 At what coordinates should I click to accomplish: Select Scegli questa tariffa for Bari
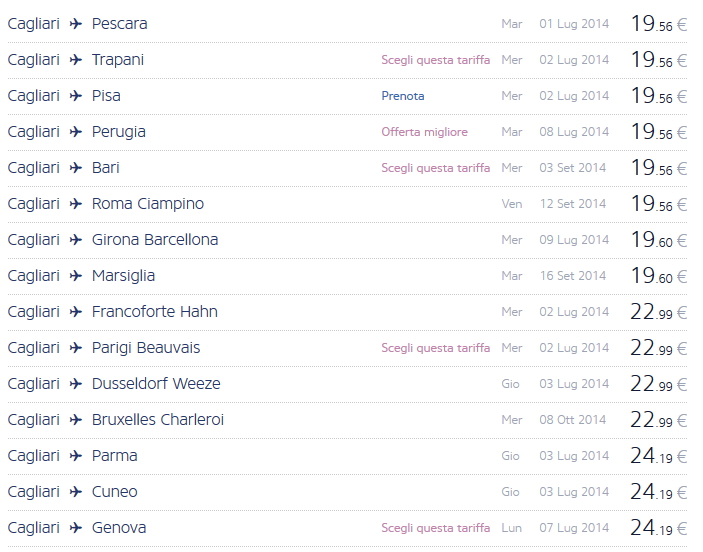pos(435,168)
